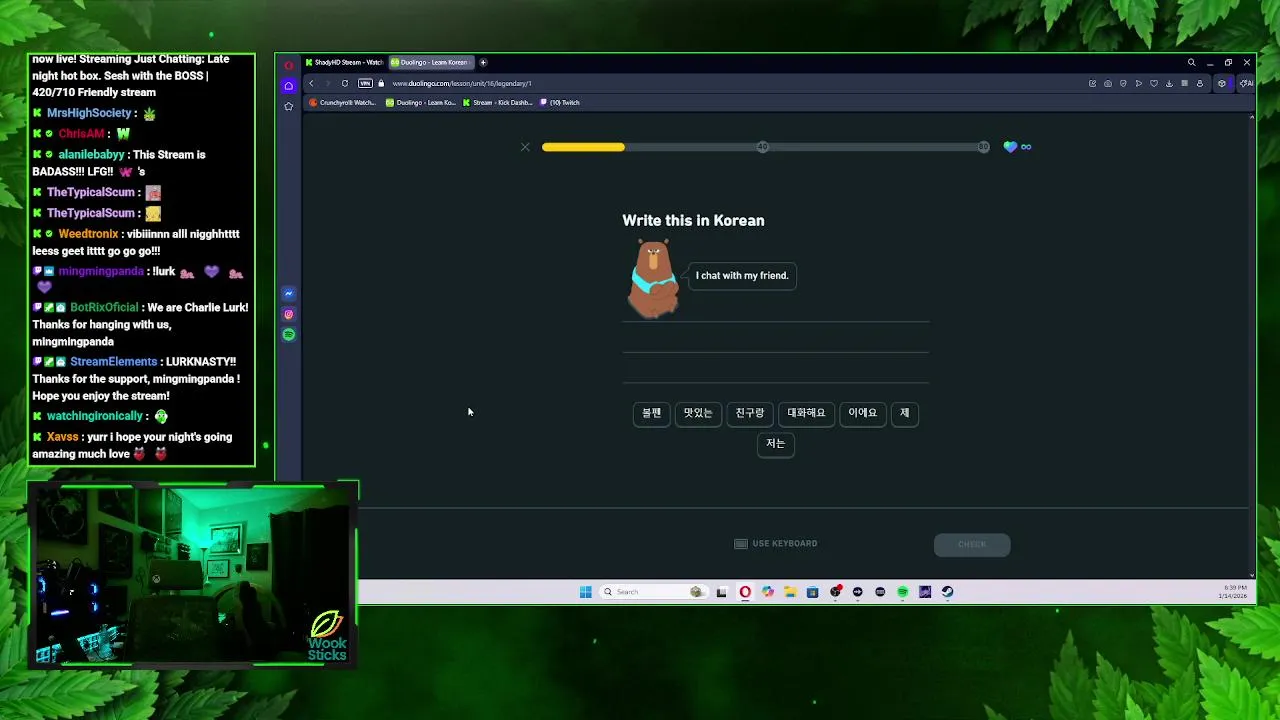Viewport: 1280px width, 720px height.
Task: Click the yellow lesson progress bar
Action: (x=583, y=147)
